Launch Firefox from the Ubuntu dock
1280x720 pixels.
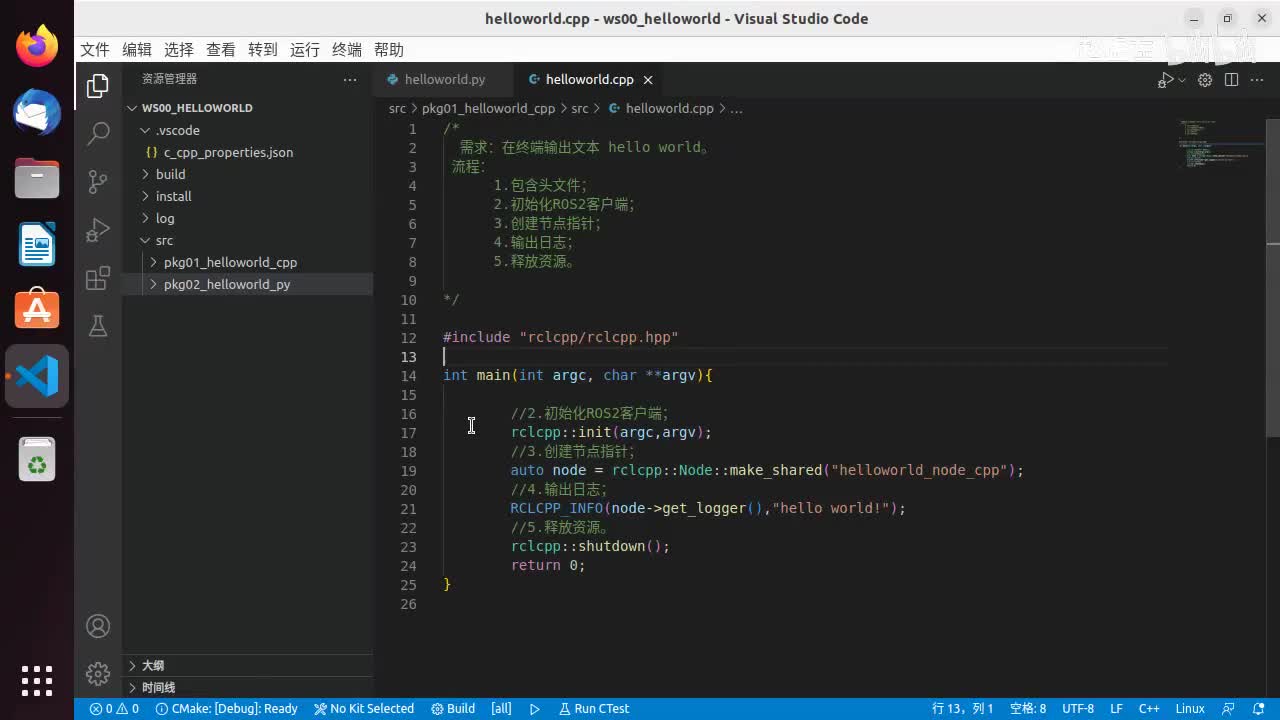pyautogui.click(x=37, y=45)
